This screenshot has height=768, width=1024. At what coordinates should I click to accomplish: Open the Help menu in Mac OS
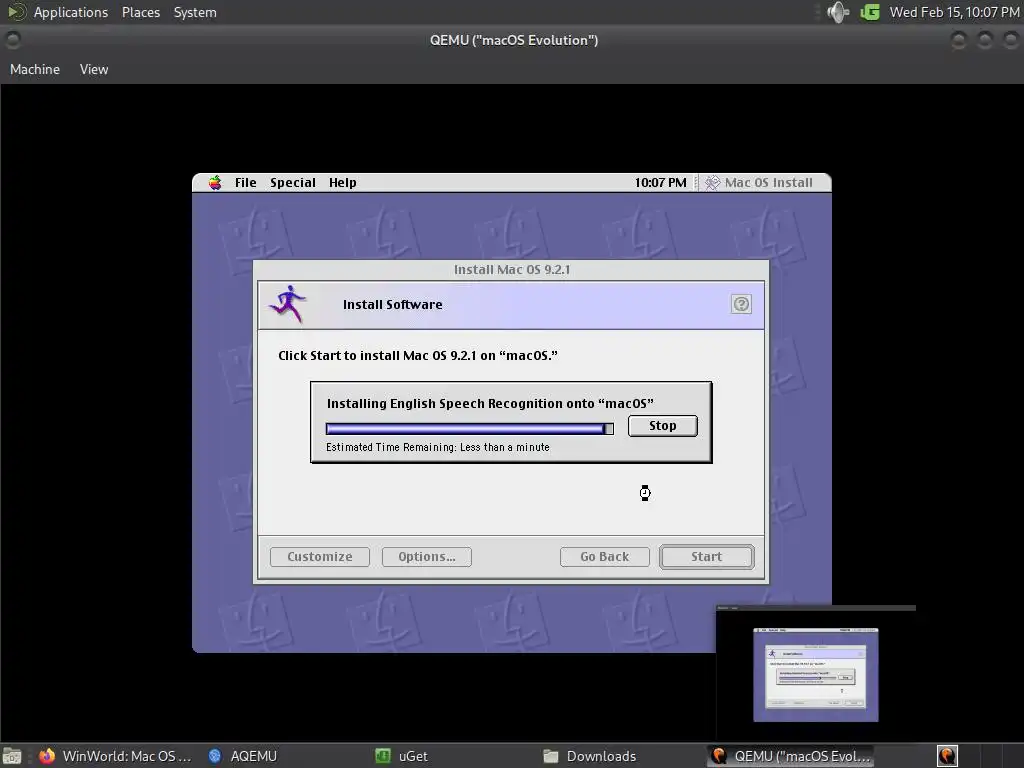tap(342, 183)
